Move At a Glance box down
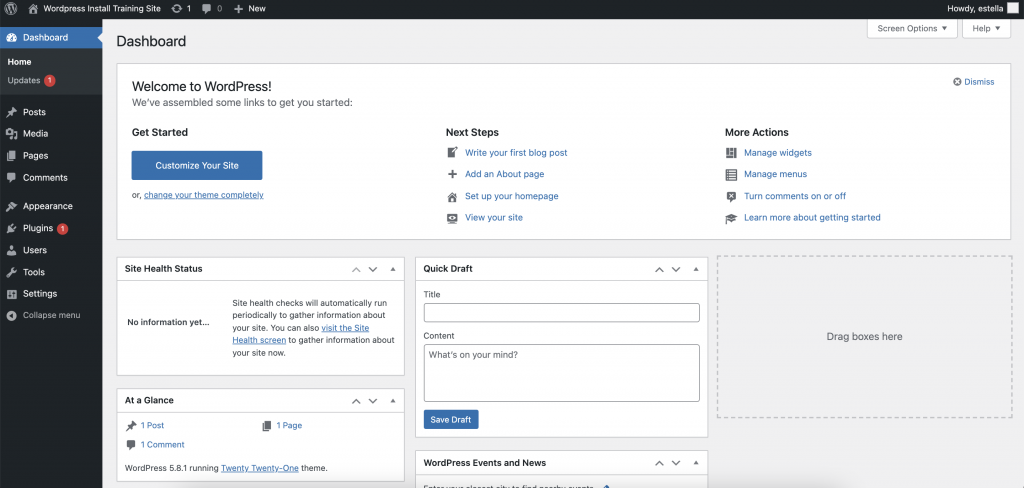The height and width of the screenshot is (488, 1024). tap(373, 400)
